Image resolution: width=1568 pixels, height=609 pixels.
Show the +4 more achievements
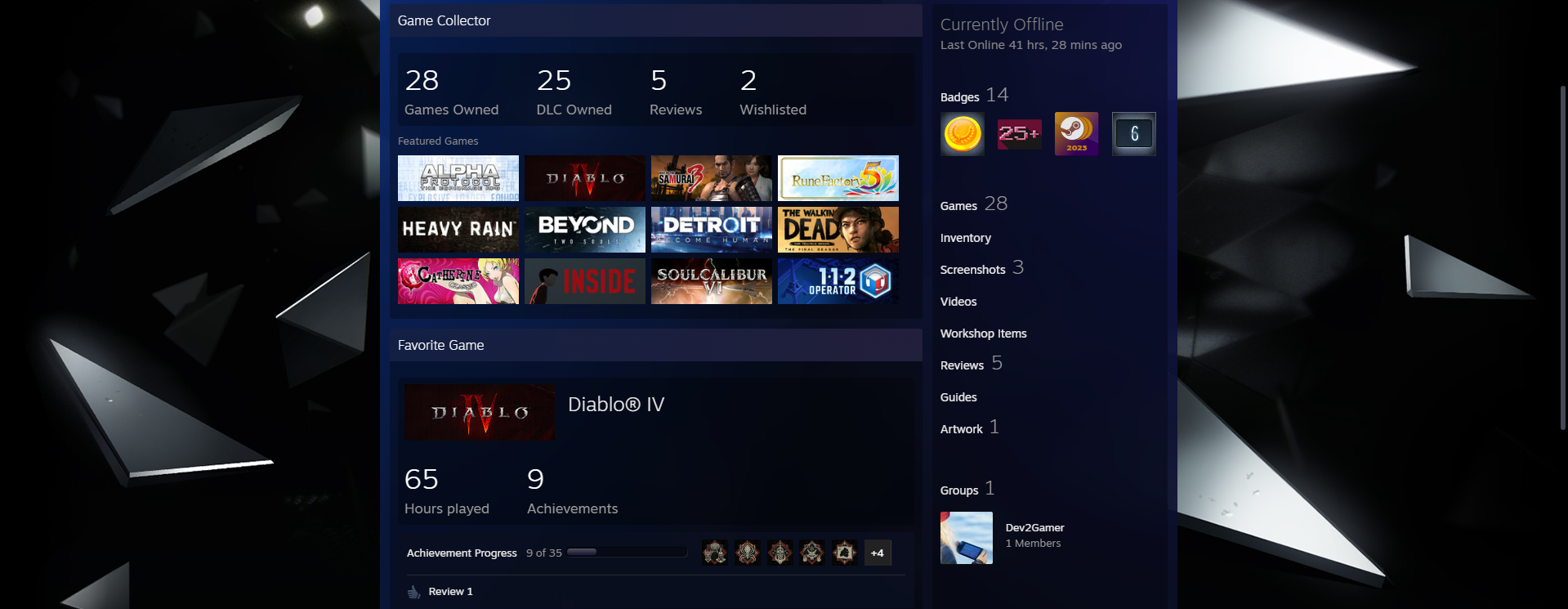(878, 553)
